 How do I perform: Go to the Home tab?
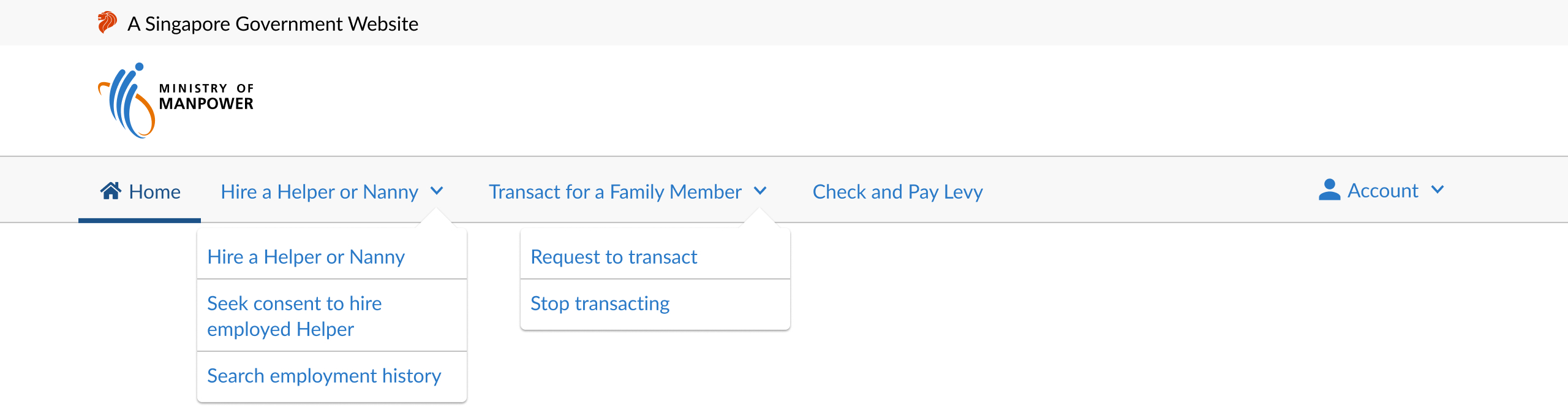pos(140,191)
